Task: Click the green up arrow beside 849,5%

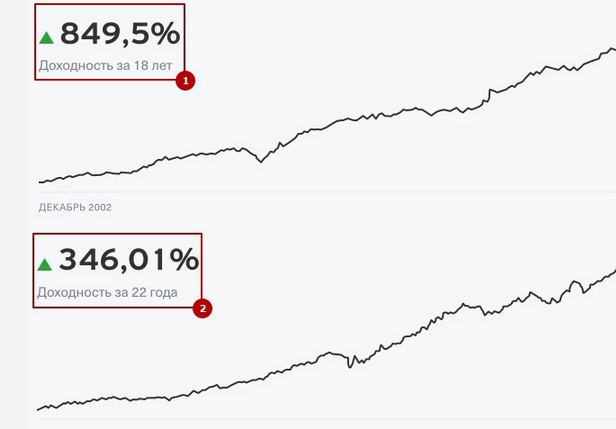Action: click(45, 38)
